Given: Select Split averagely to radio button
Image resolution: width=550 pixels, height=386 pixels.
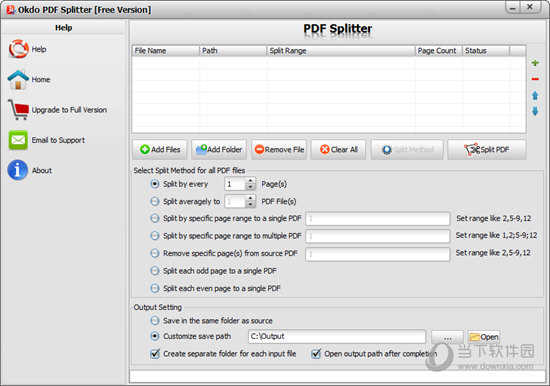Looking at the screenshot, I should 155,201.
